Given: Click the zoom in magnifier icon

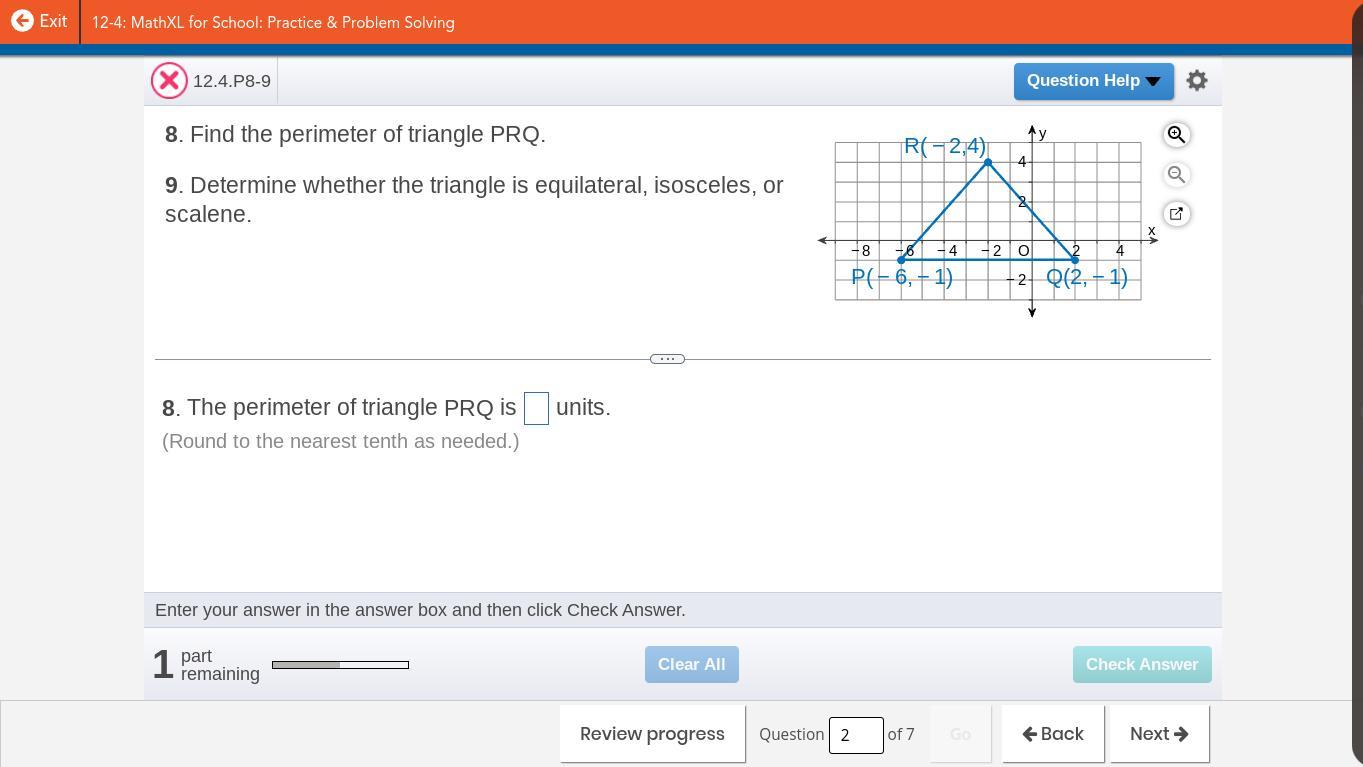Looking at the screenshot, I should pyautogui.click(x=1176, y=134).
